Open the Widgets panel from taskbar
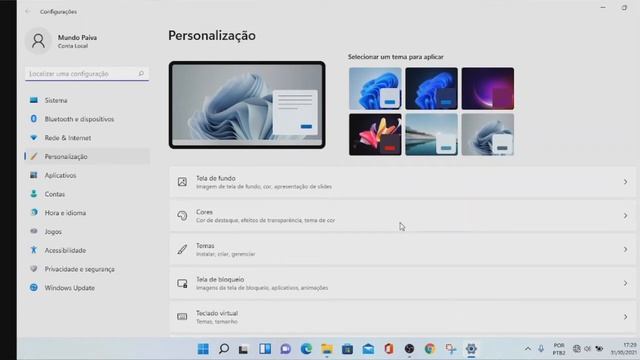The image size is (640, 360). coord(265,349)
